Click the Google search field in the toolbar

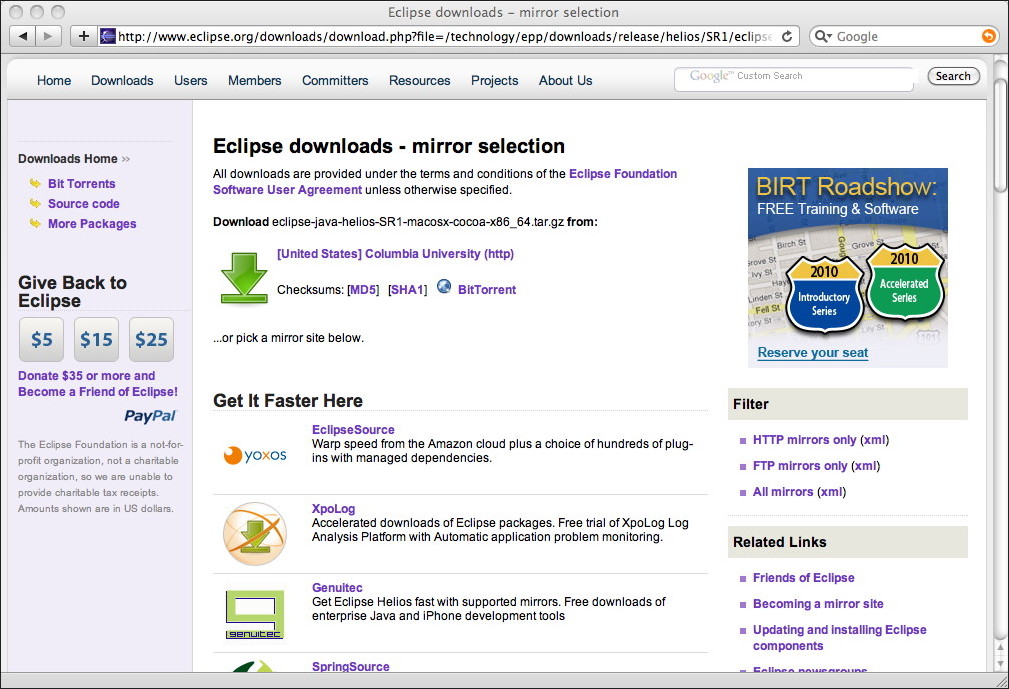(x=904, y=37)
